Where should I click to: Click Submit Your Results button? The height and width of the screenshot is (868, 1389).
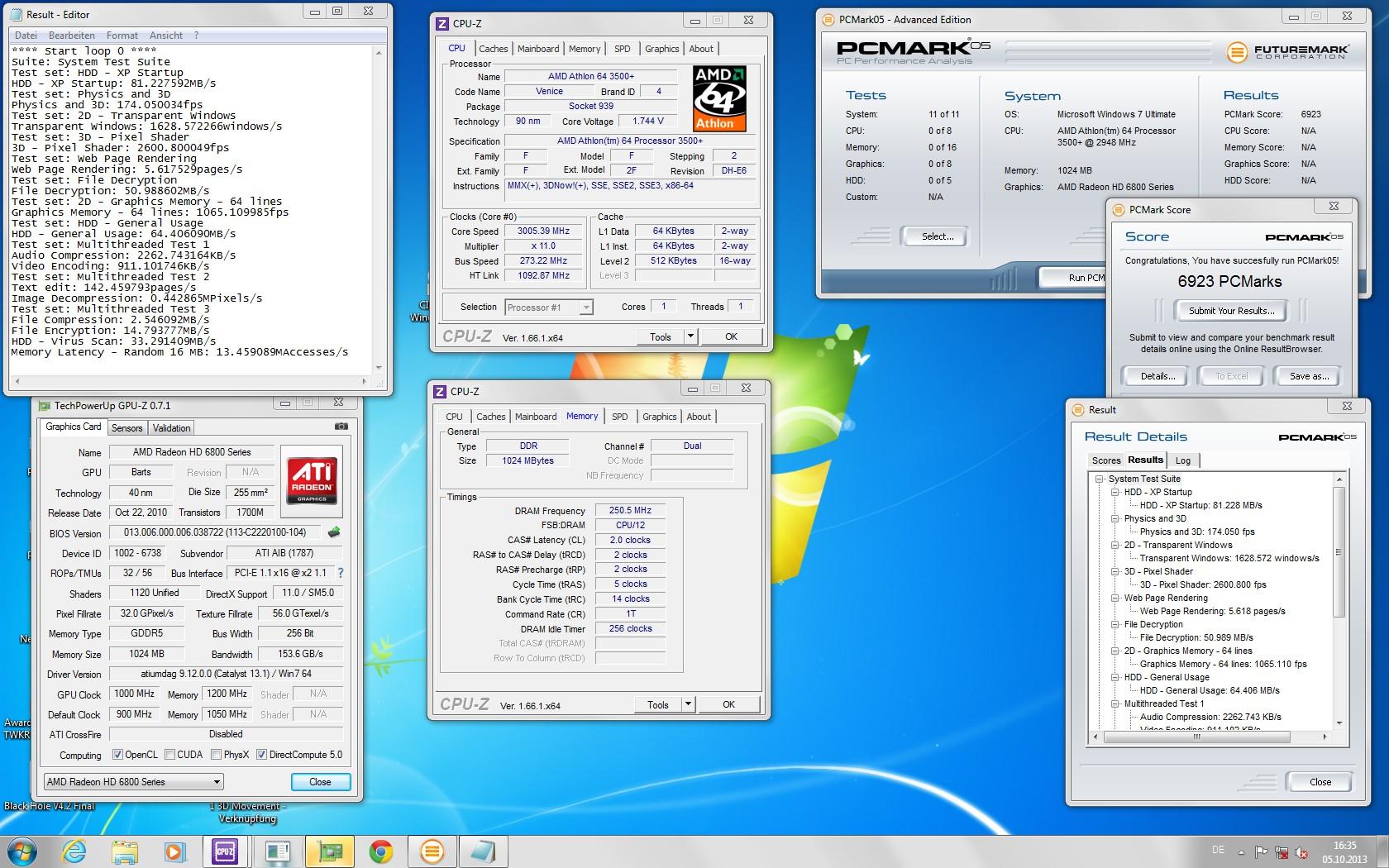(1231, 311)
